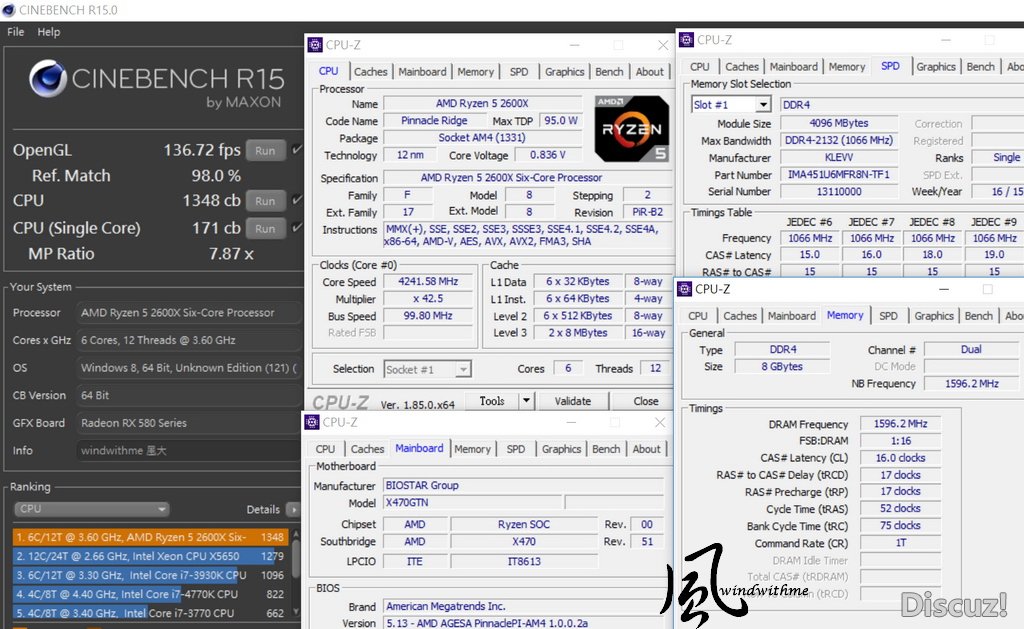The height and width of the screenshot is (629, 1024).
Task: Click the LPCIO chip value IT8613
Action: [524, 561]
